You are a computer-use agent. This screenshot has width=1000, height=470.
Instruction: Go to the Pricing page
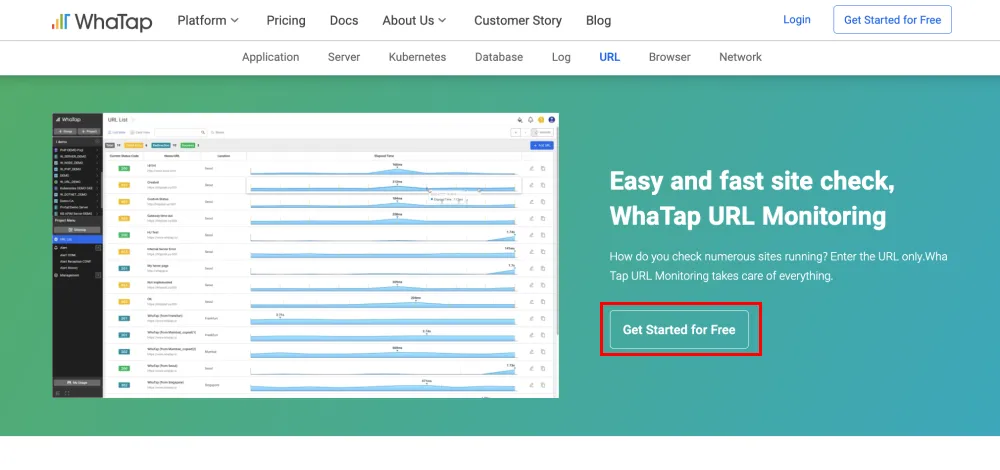pyautogui.click(x=286, y=20)
